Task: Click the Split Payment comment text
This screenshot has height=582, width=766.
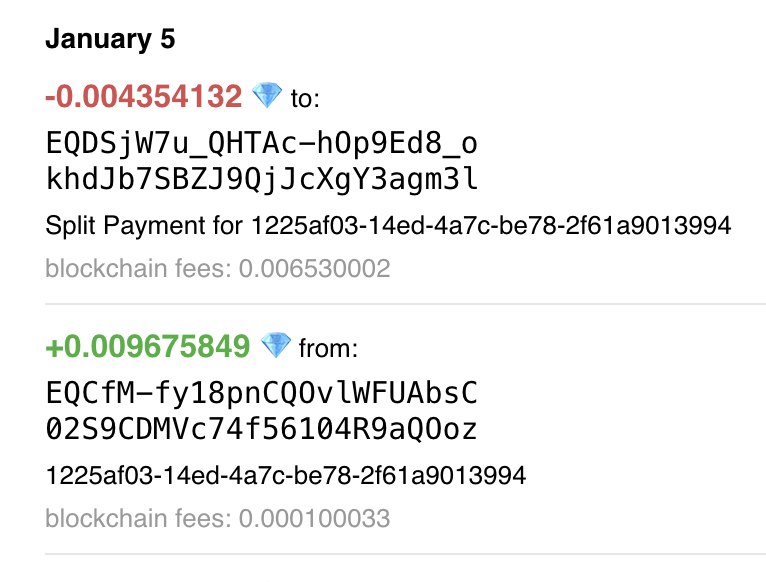Action: 388,226
